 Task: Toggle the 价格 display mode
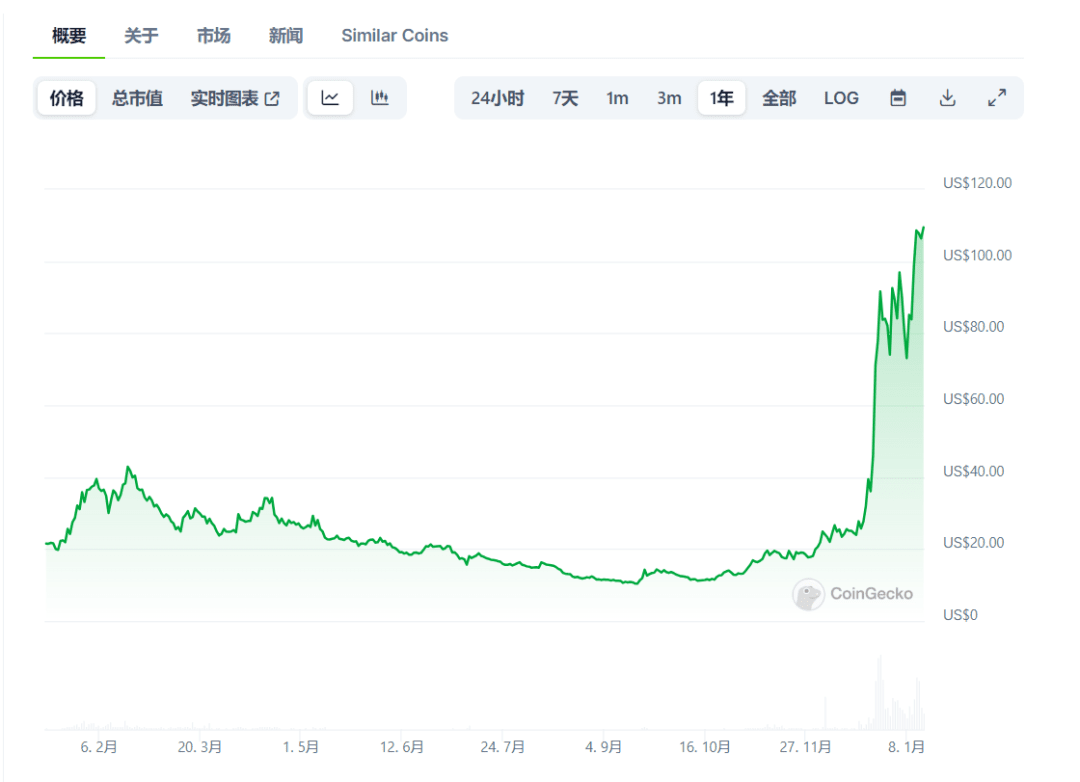pyautogui.click(x=65, y=98)
